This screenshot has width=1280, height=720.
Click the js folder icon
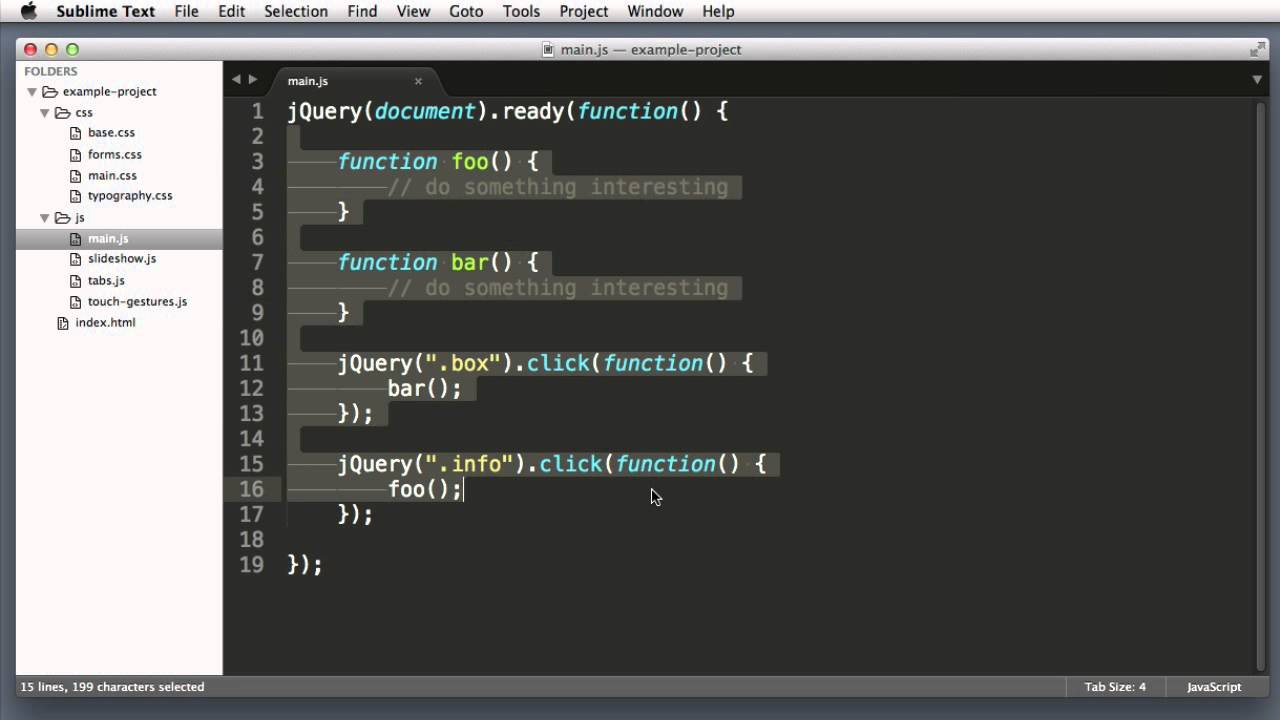[63, 218]
